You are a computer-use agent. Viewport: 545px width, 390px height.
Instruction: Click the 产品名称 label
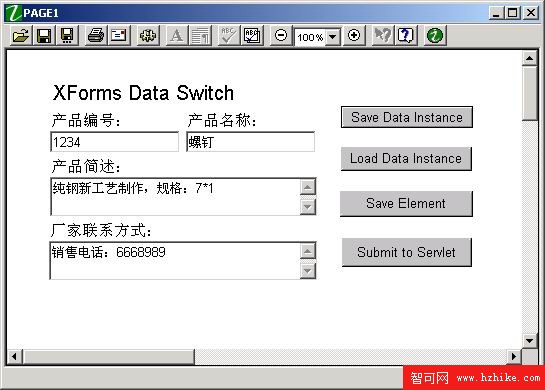222,120
